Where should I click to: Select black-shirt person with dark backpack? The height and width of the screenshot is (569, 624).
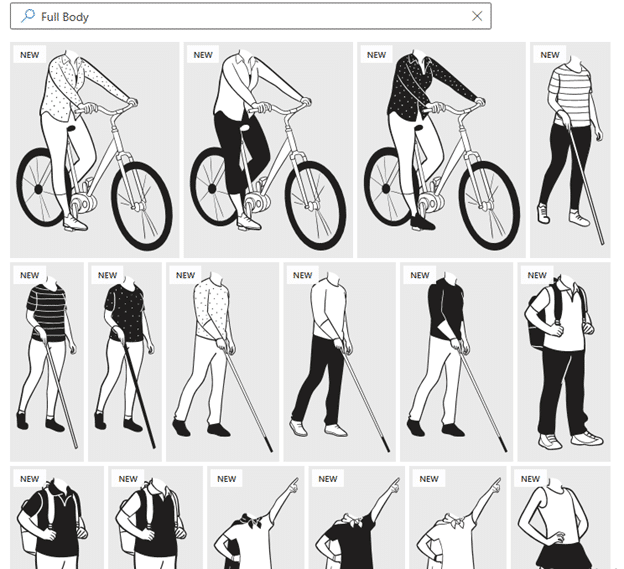[x=56, y=522]
